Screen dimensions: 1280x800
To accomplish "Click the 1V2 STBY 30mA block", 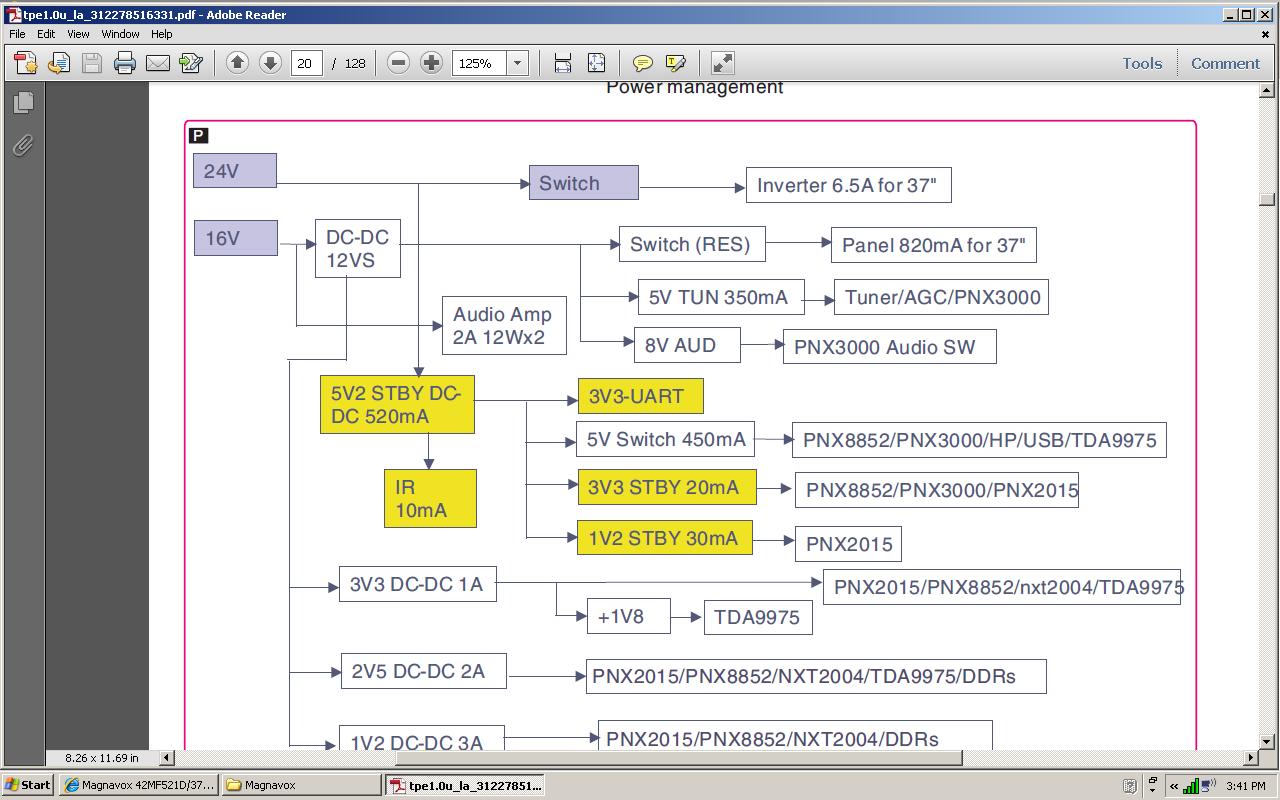I will coord(665,538).
